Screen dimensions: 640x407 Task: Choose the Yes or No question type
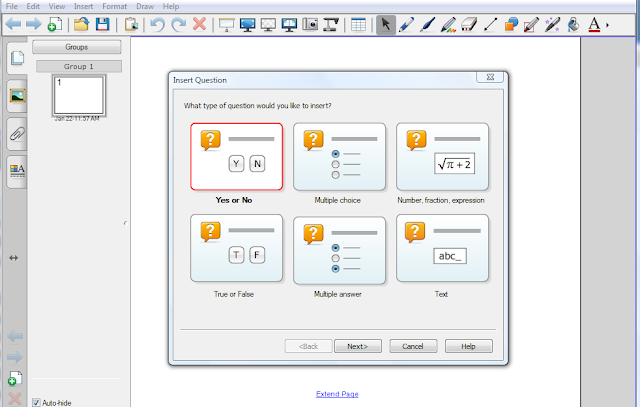pyautogui.click(x=236, y=157)
